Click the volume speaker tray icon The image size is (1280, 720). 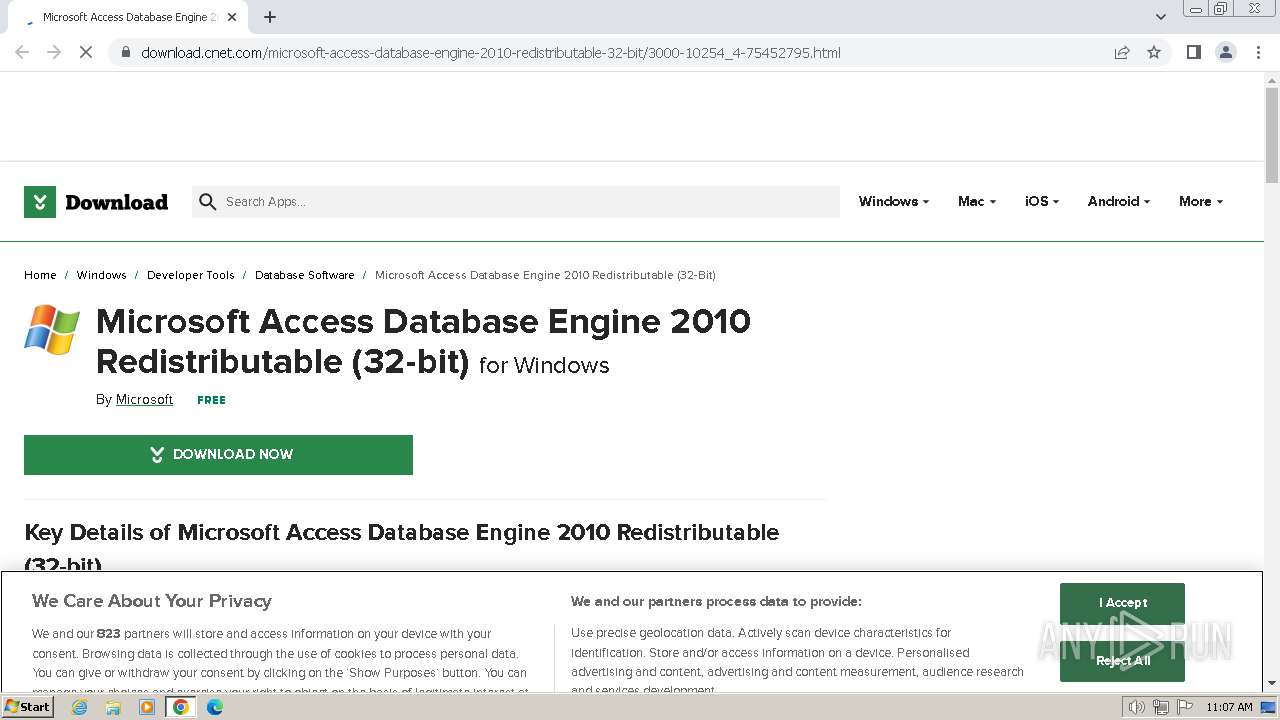(1136, 707)
